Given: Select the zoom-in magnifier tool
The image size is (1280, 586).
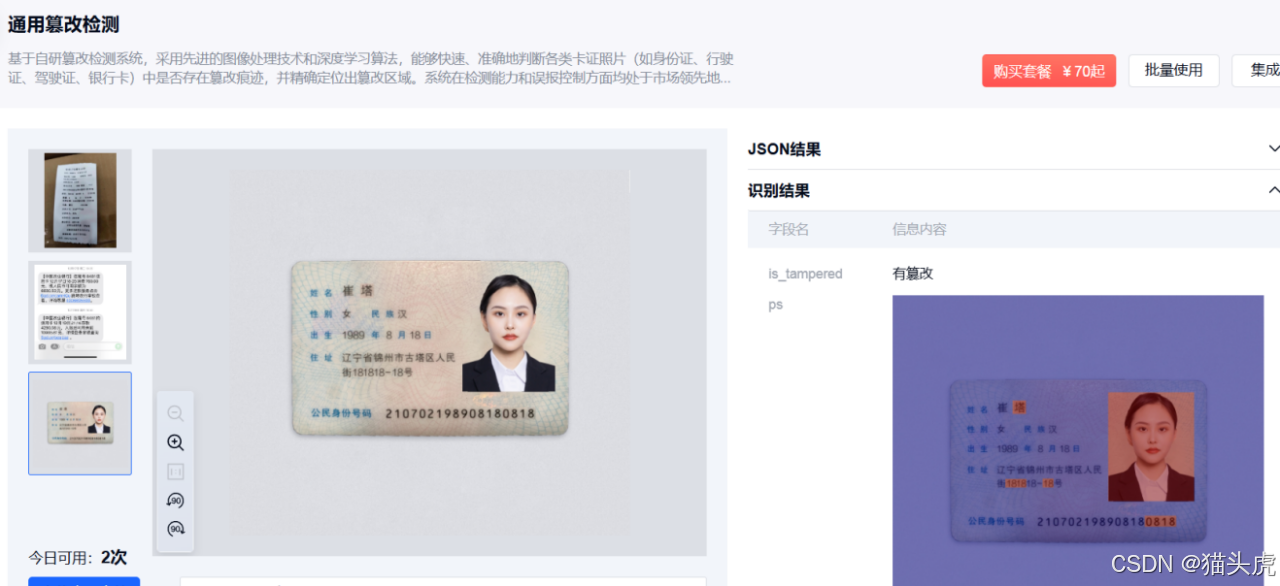Looking at the screenshot, I should pyautogui.click(x=175, y=442).
